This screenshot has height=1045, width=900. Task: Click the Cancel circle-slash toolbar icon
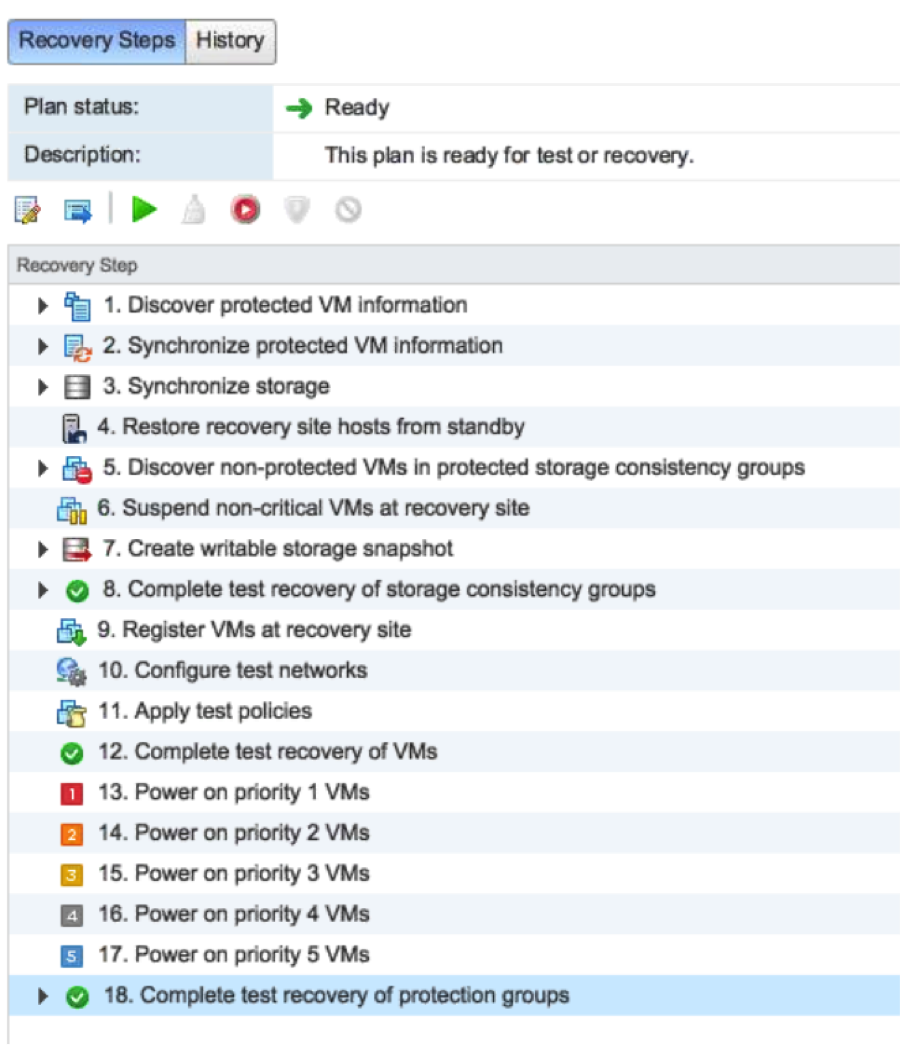point(348,210)
